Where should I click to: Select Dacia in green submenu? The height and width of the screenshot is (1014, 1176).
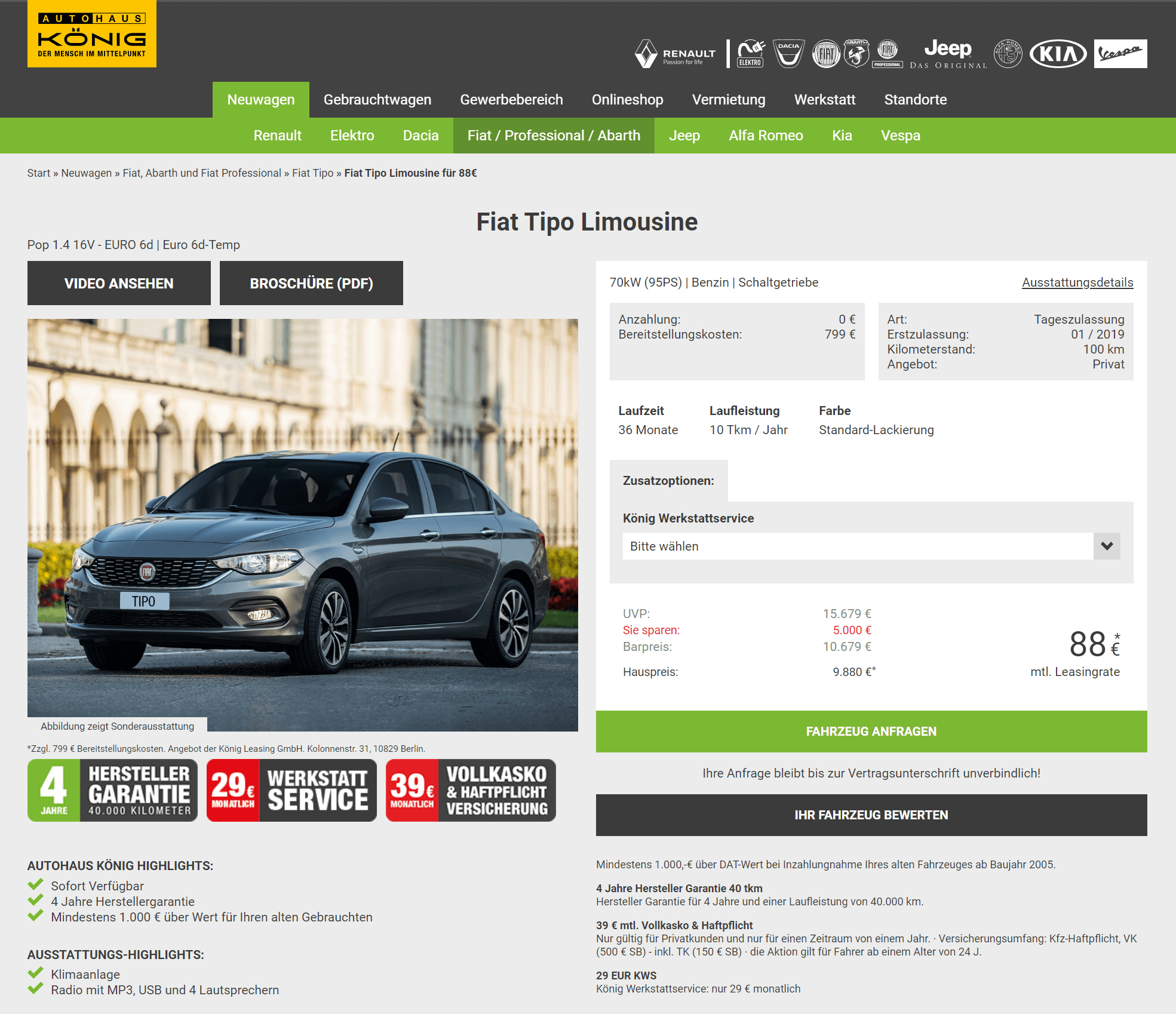(x=421, y=136)
